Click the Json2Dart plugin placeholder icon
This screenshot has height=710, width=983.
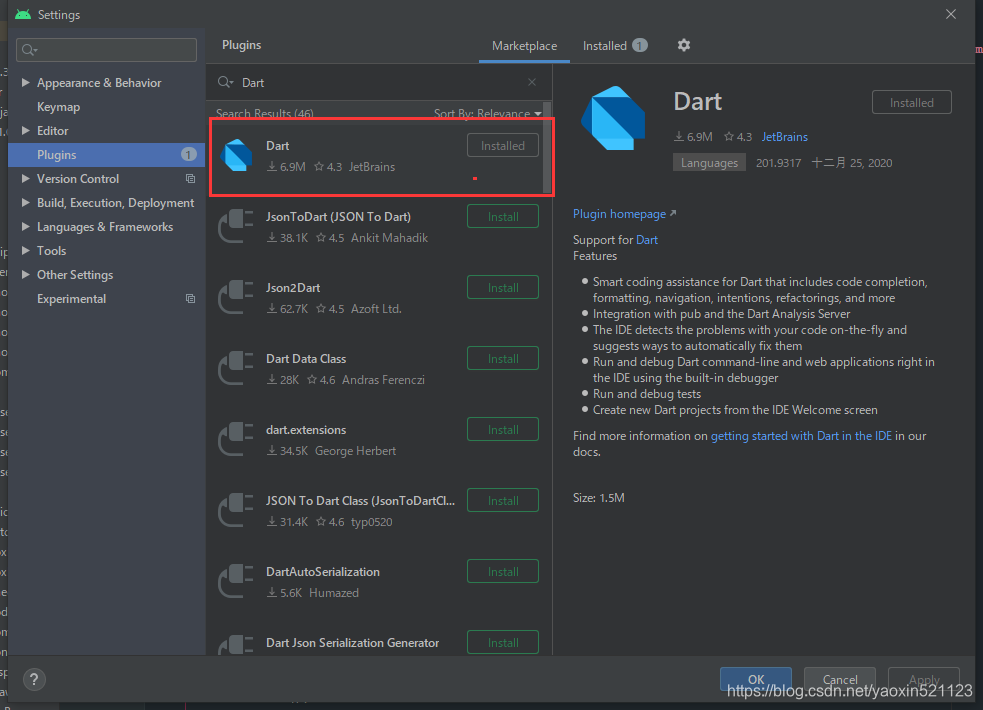pyautogui.click(x=236, y=297)
